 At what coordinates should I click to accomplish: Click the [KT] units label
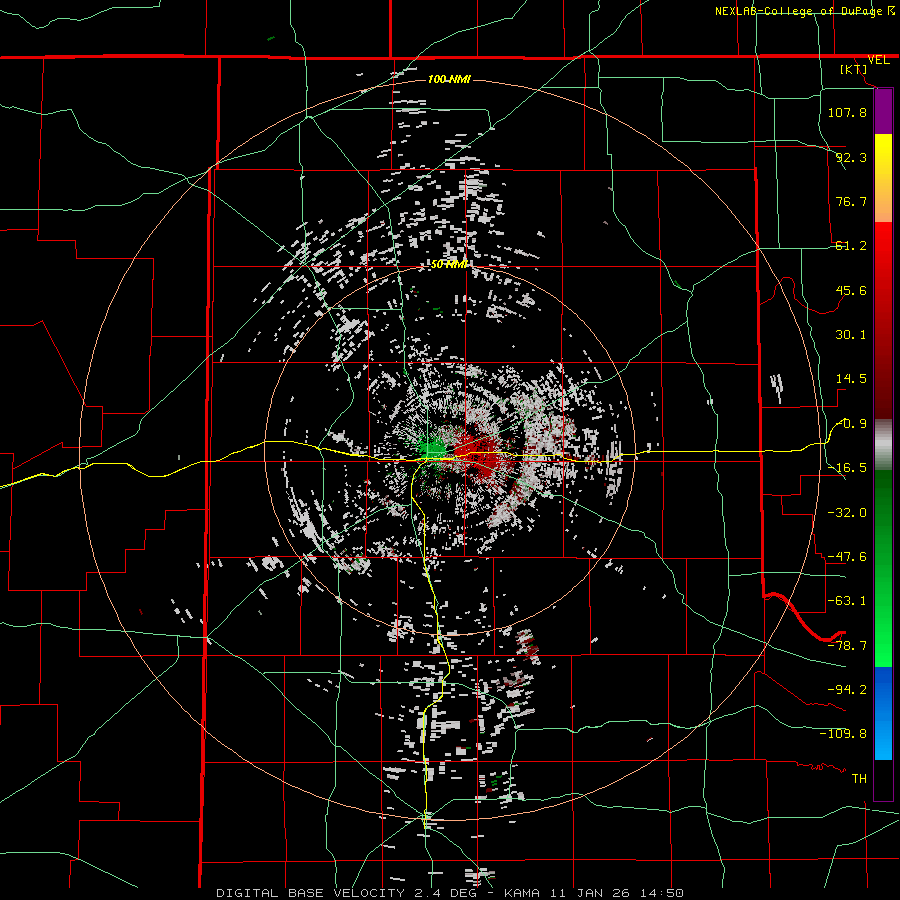[854, 69]
